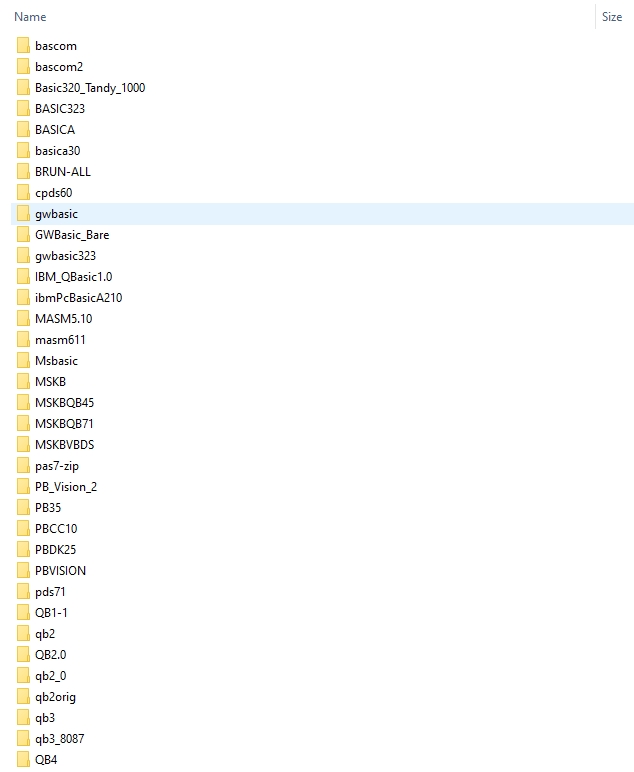
Task: Select the MASM5.10 folder icon
Action: 23,319
